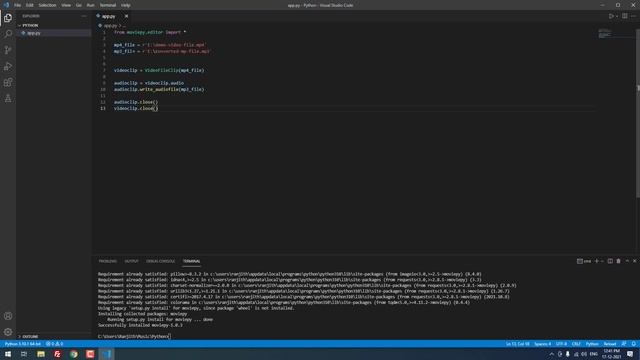Select the app.py editor tab
The width and height of the screenshot is (640, 360).
click(108, 16)
